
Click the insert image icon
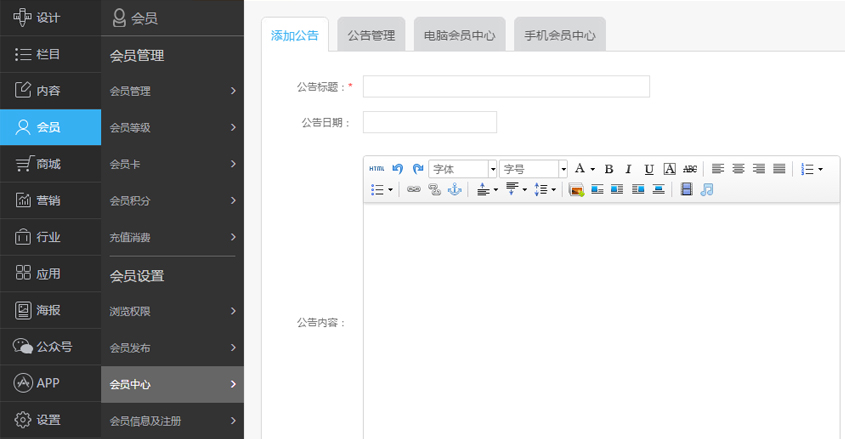pyautogui.click(x=576, y=189)
